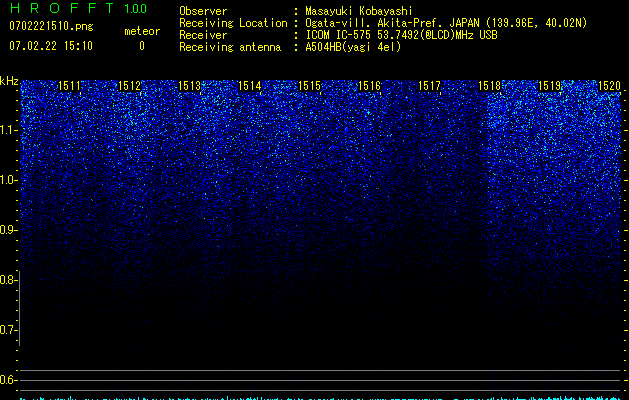Click the 1.1 kHz axis label
The height and width of the screenshot is (400, 629).
(x=7, y=130)
